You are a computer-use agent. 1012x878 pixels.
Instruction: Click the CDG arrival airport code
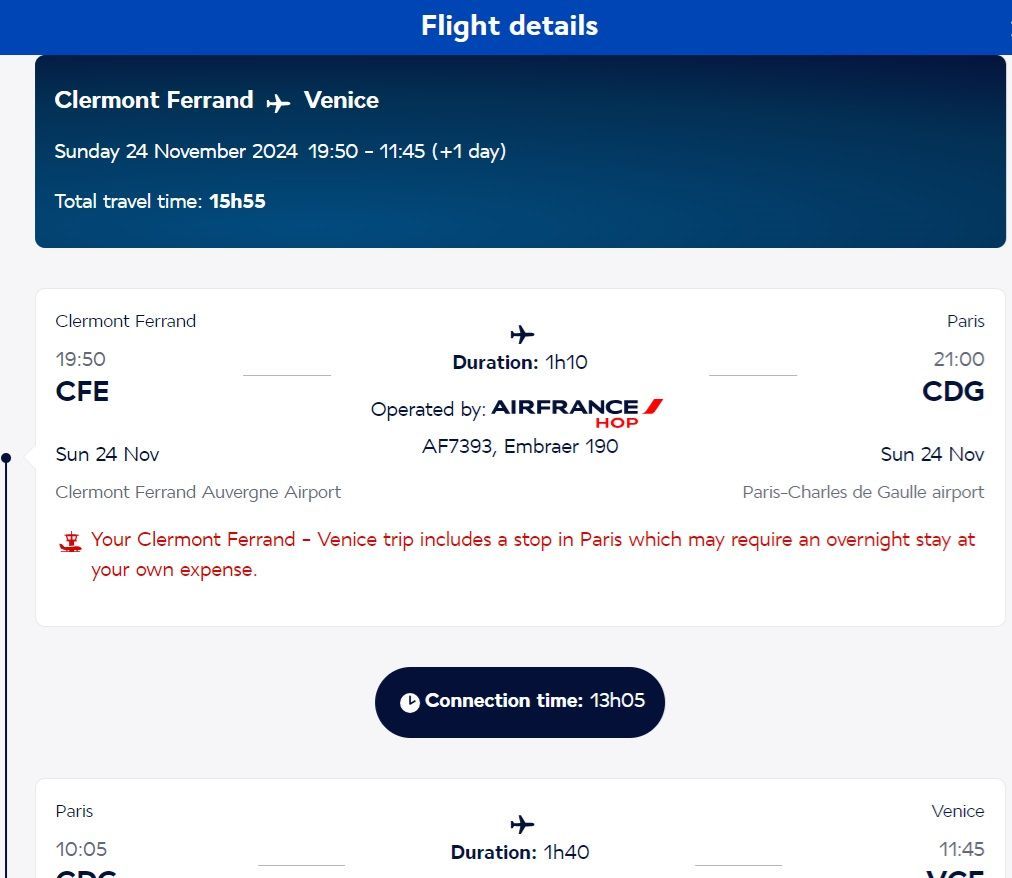click(x=953, y=391)
